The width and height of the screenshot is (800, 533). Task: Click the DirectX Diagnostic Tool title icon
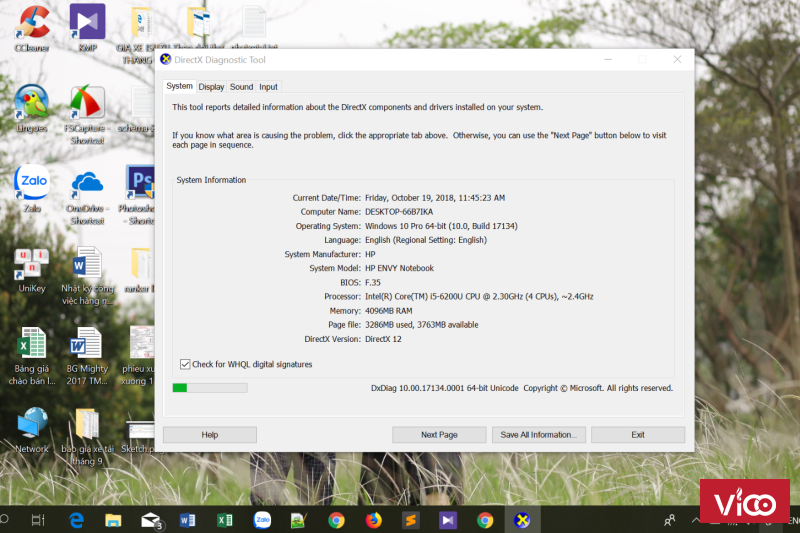click(x=166, y=59)
